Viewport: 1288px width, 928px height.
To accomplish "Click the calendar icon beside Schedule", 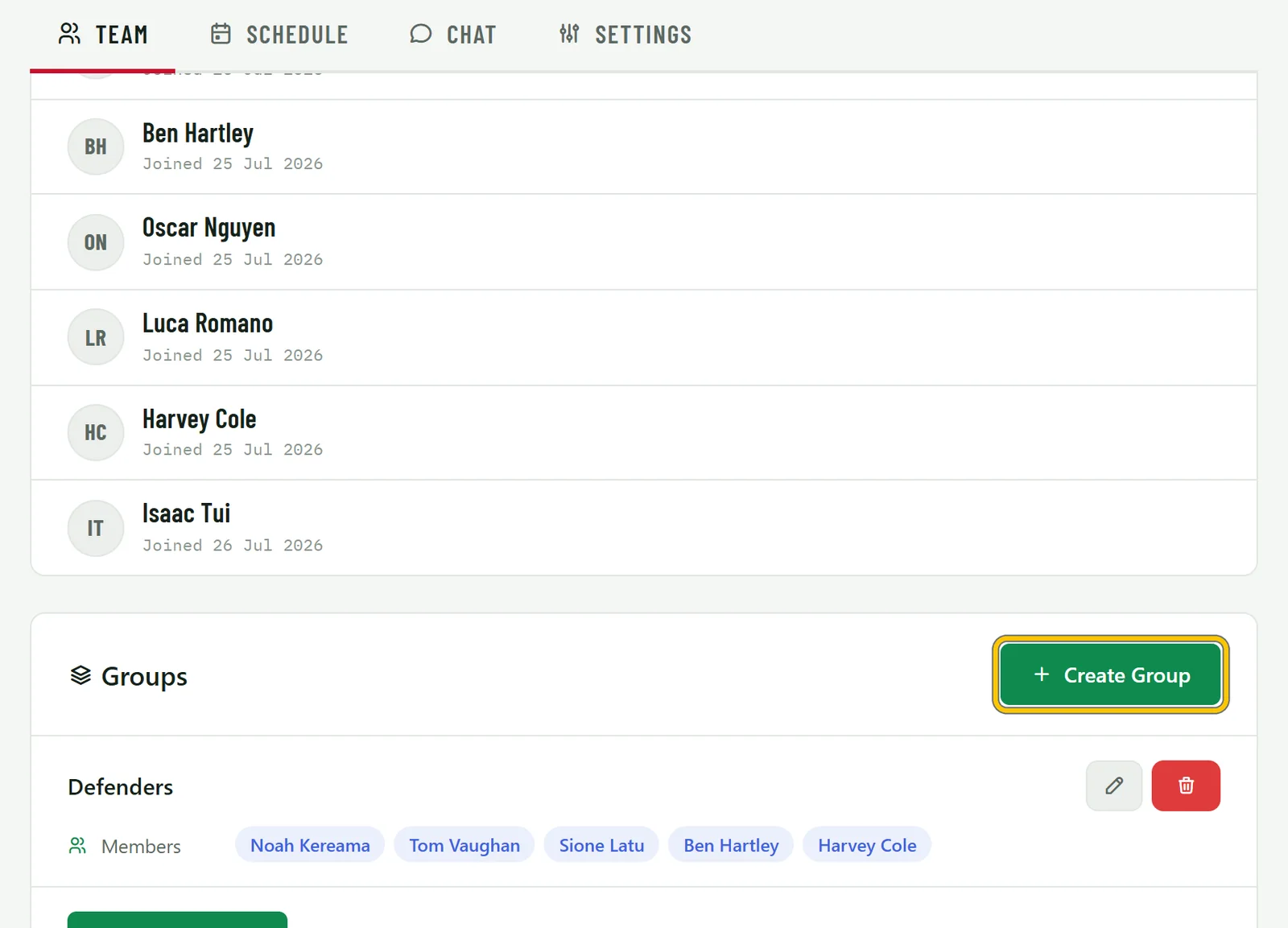I will click(x=221, y=34).
